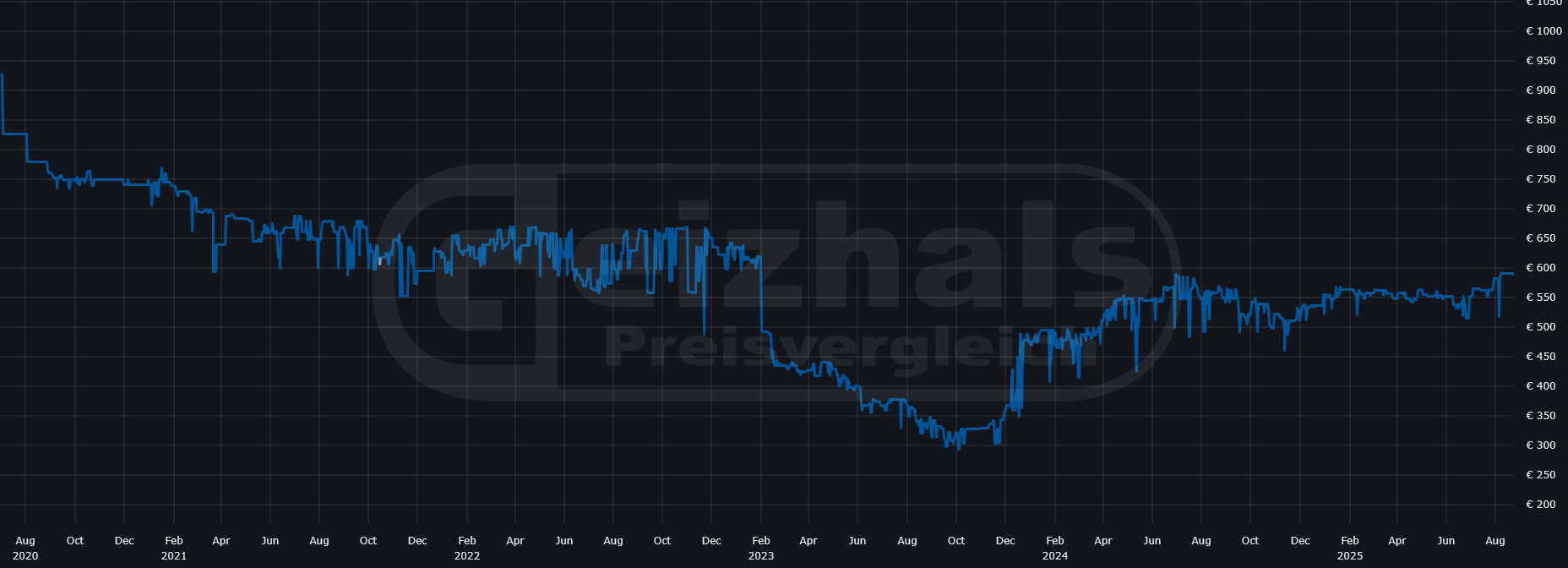The width and height of the screenshot is (1568, 568).
Task: Click the € 250 price axis label
Action: click(x=1540, y=475)
